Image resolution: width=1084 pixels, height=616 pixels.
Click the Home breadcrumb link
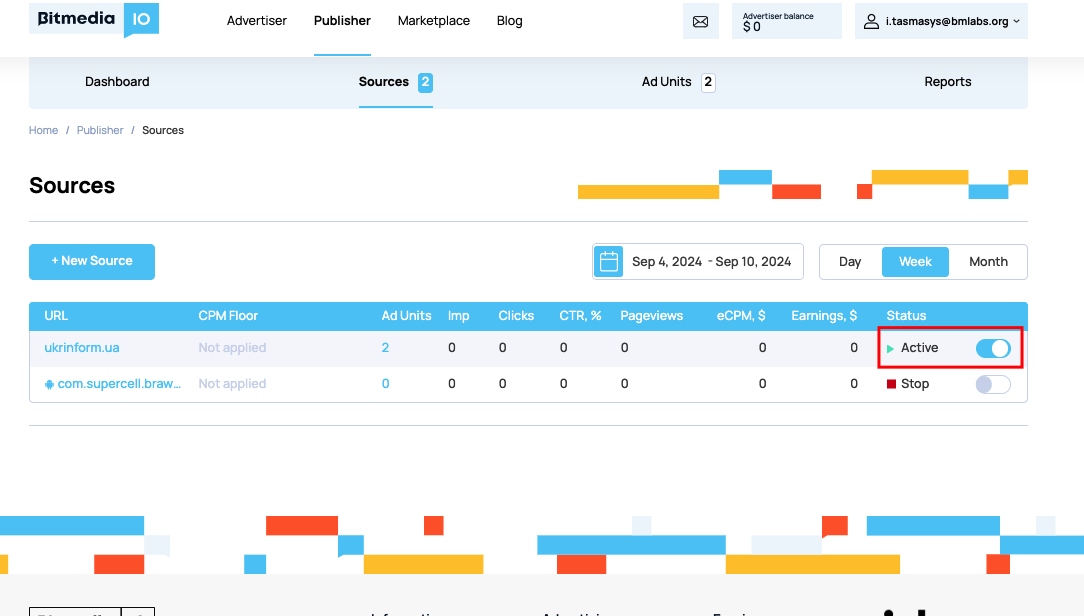click(43, 130)
